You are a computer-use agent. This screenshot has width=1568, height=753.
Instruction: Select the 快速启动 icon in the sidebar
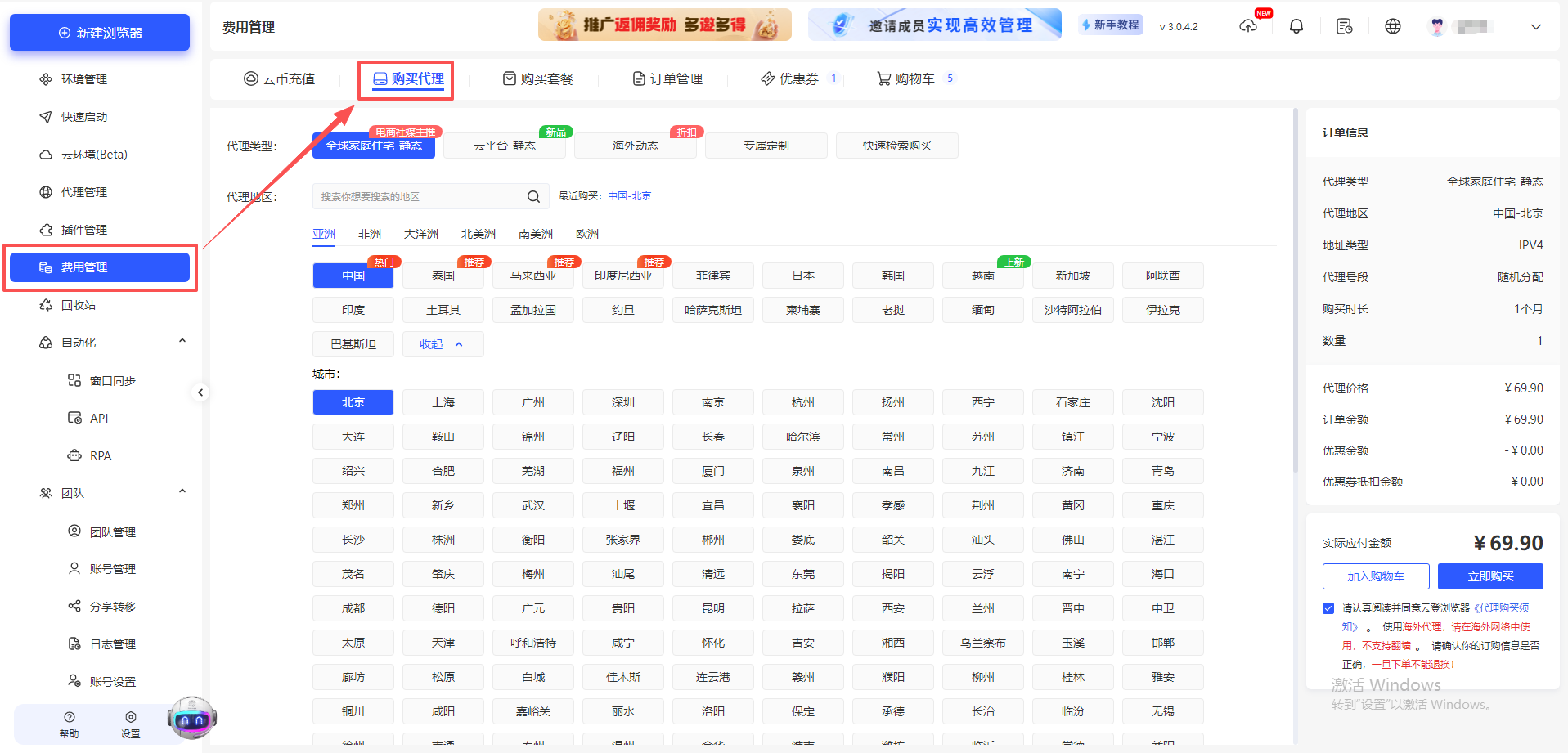[x=46, y=116]
